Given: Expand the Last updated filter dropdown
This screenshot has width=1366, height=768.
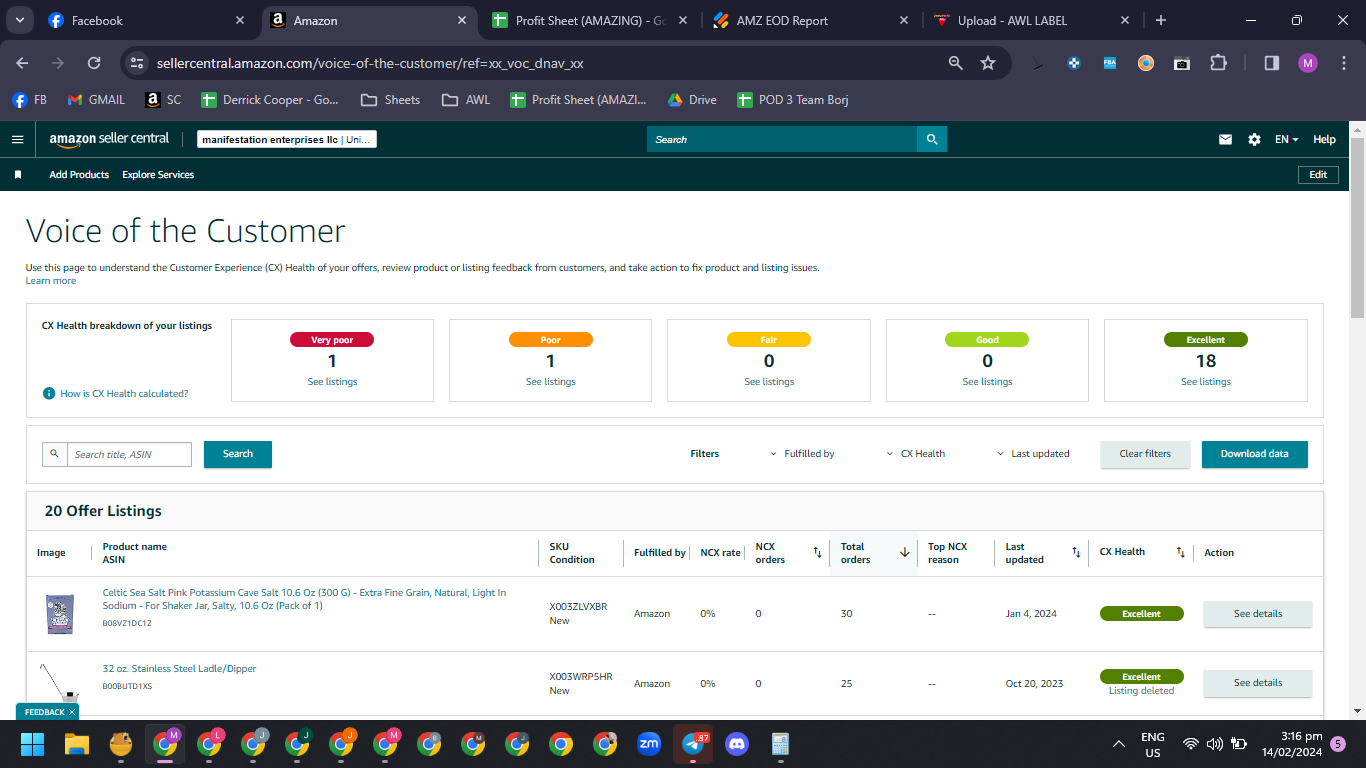Looking at the screenshot, I should pyautogui.click(x=1034, y=454).
